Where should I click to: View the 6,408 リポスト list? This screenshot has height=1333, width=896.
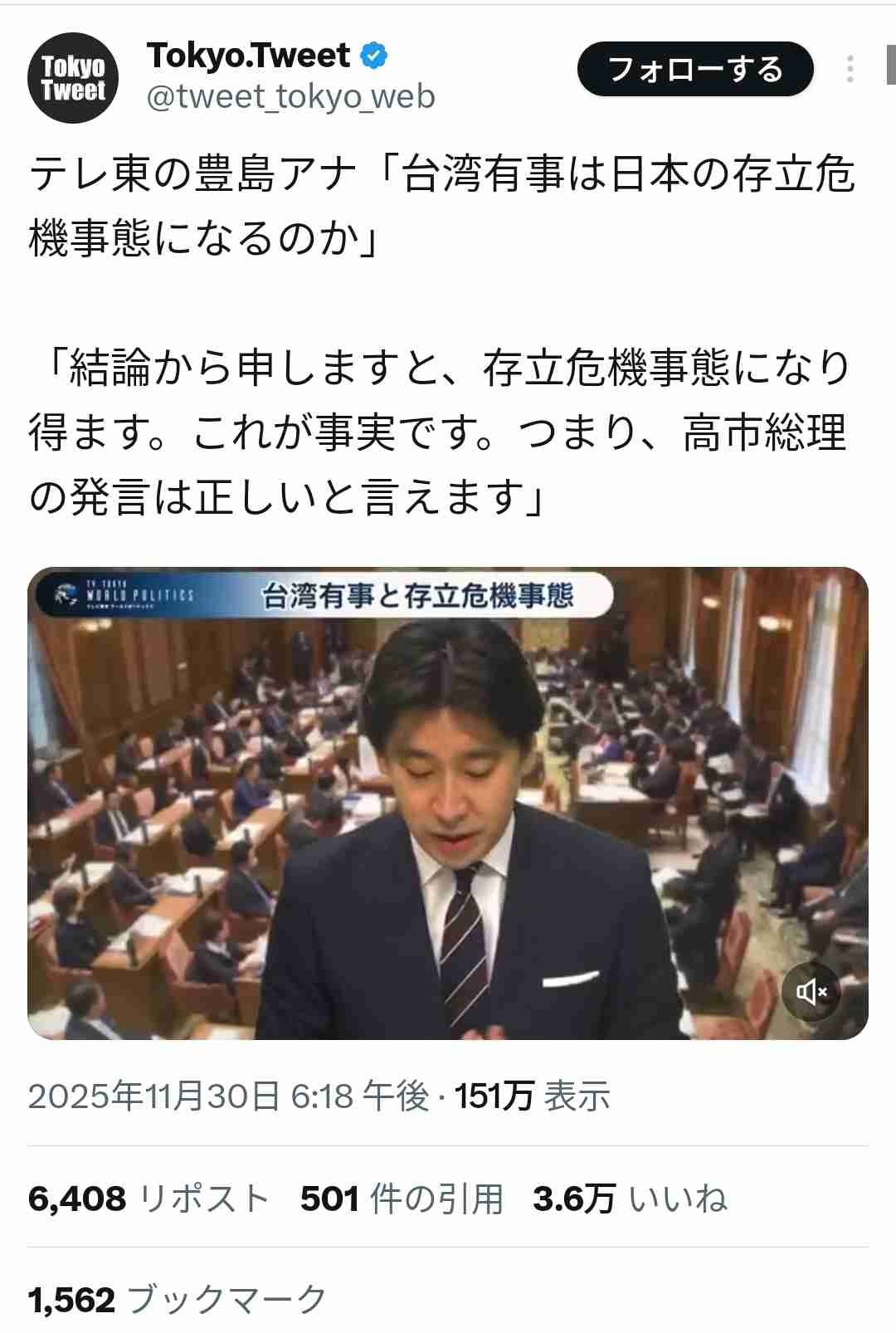[149, 1199]
